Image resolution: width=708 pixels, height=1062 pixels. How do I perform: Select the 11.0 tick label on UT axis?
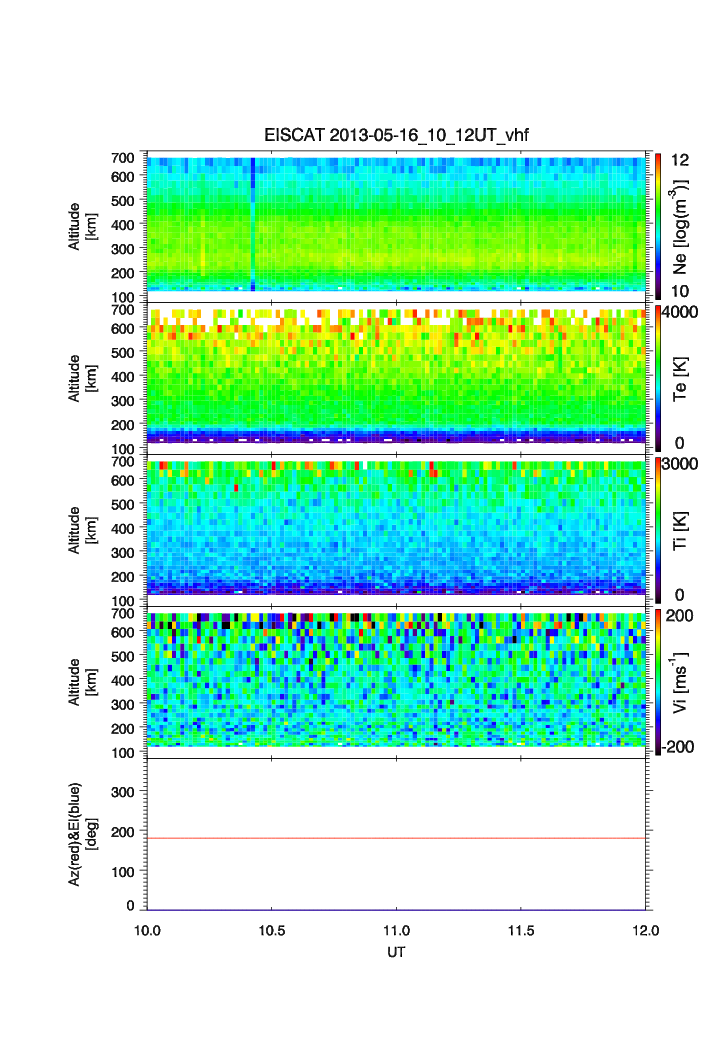tap(397, 931)
